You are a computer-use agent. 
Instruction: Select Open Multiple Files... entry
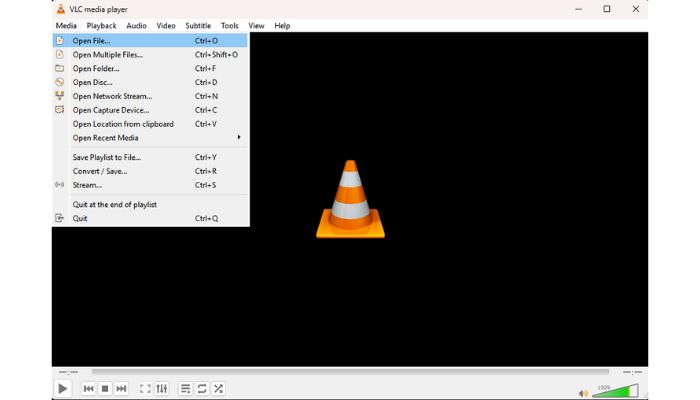[150, 54]
